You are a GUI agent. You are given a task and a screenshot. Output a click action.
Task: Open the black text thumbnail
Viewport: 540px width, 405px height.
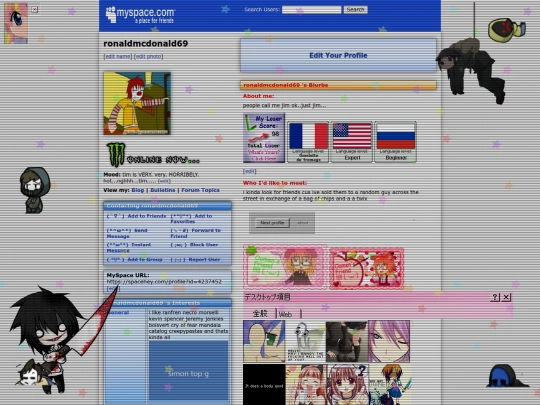pyautogui.click(x=264, y=385)
